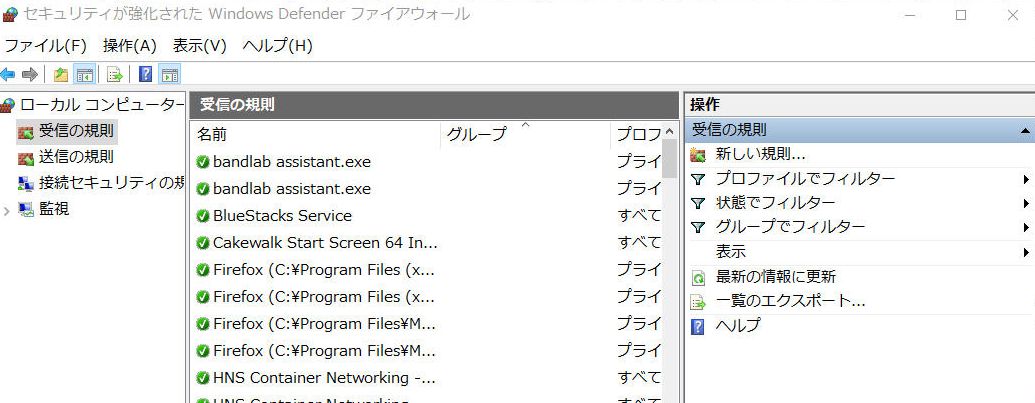Screen dimensions: 1035x403
Task: Click the Up one level folder icon
Action: point(61,74)
